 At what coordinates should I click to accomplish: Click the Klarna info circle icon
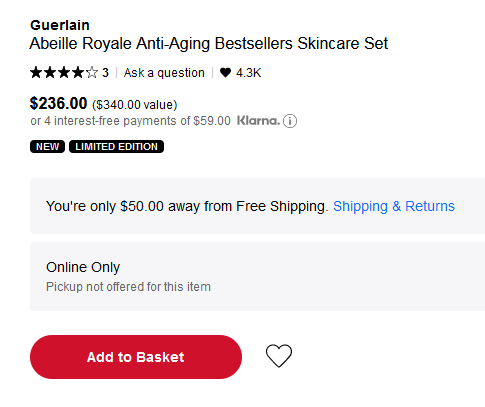click(x=290, y=121)
